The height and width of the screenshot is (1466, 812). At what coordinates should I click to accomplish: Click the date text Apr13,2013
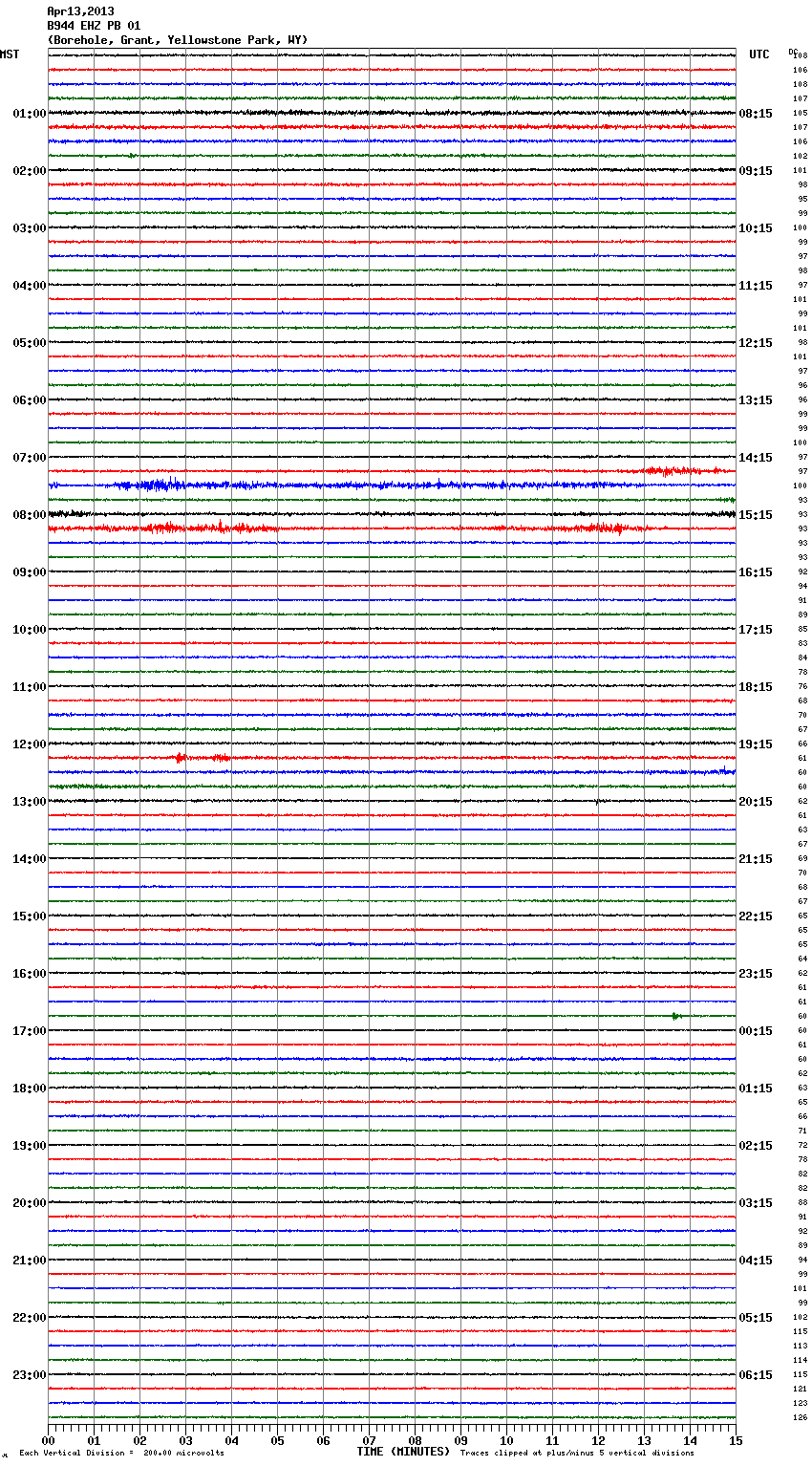[80, 11]
